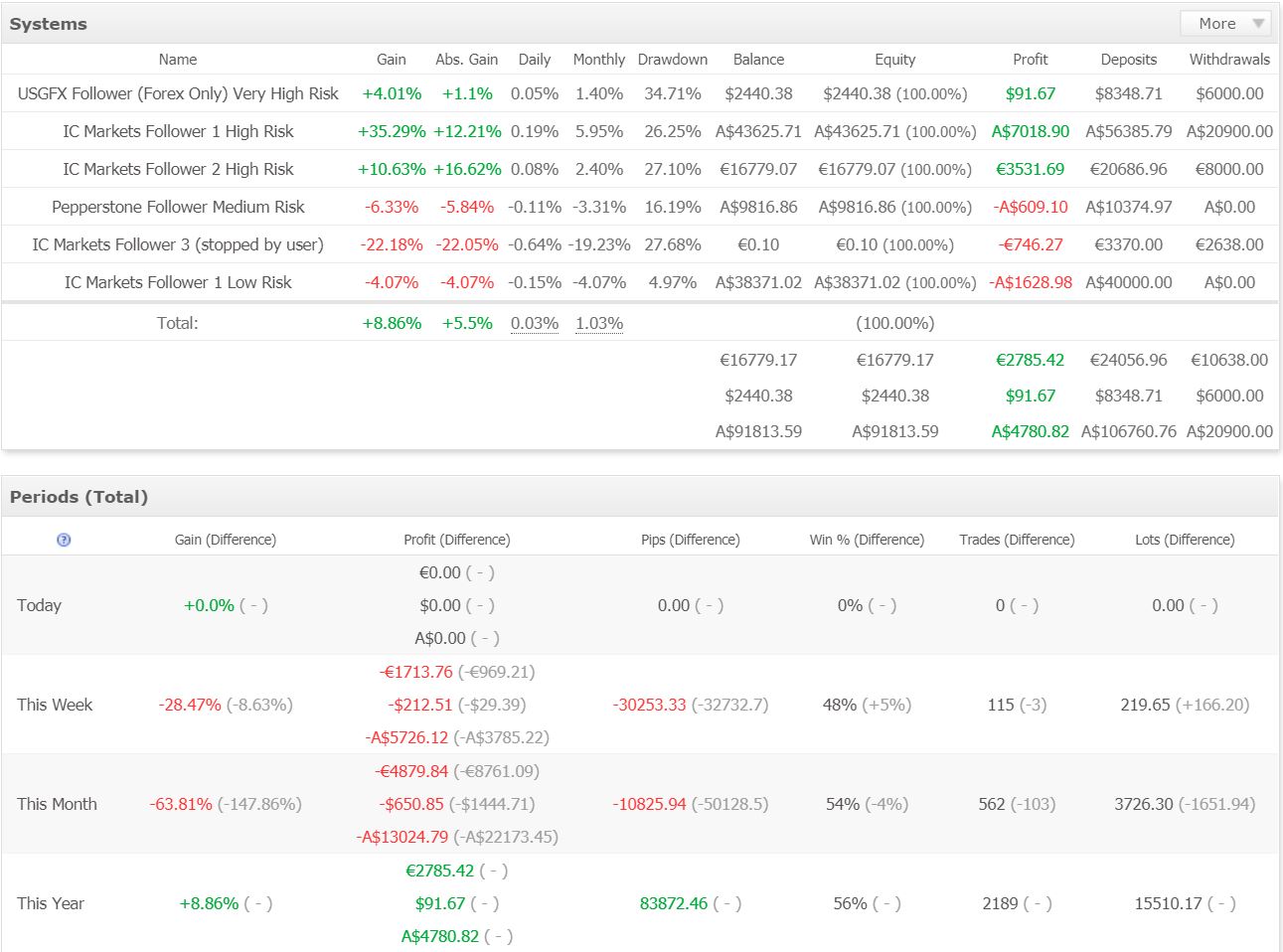Image resolution: width=1283 pixels, height=952 pixels.
Task: Select the This Week period row
Action: 55,705
